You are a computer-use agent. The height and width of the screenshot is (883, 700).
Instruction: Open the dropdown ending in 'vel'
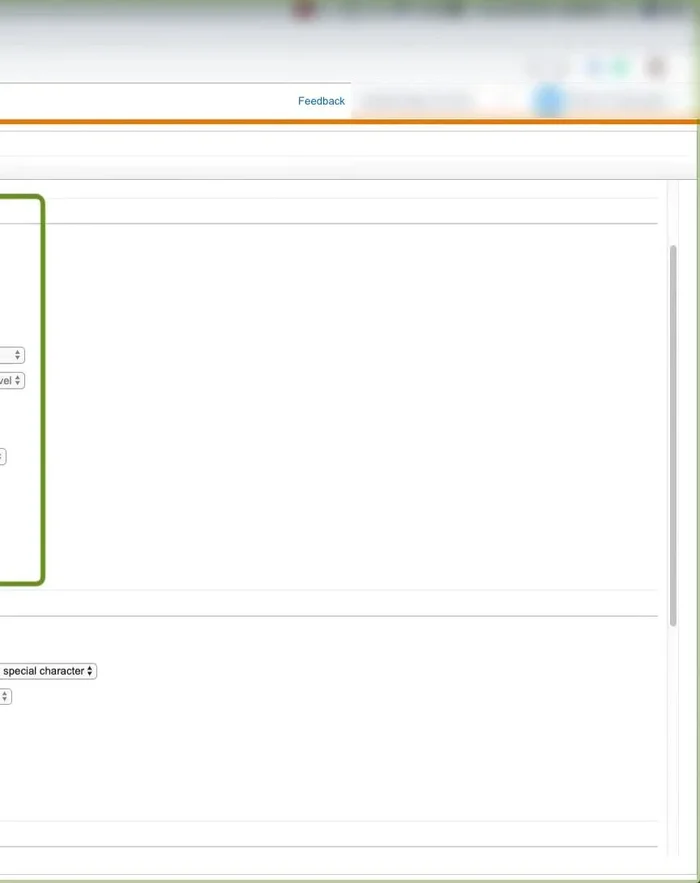coord(11,381)
